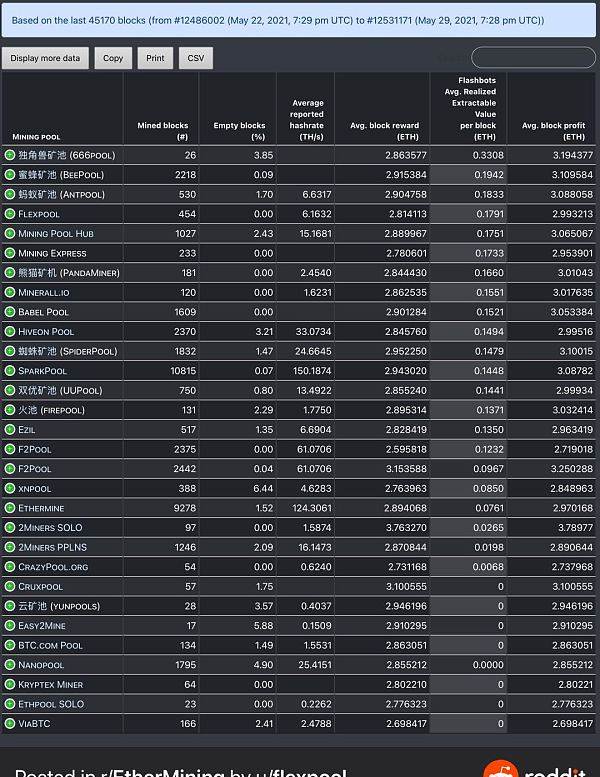The image size is (600, 777).
Task: Click plus icon beside UUPool
Action: coord(10,390)
